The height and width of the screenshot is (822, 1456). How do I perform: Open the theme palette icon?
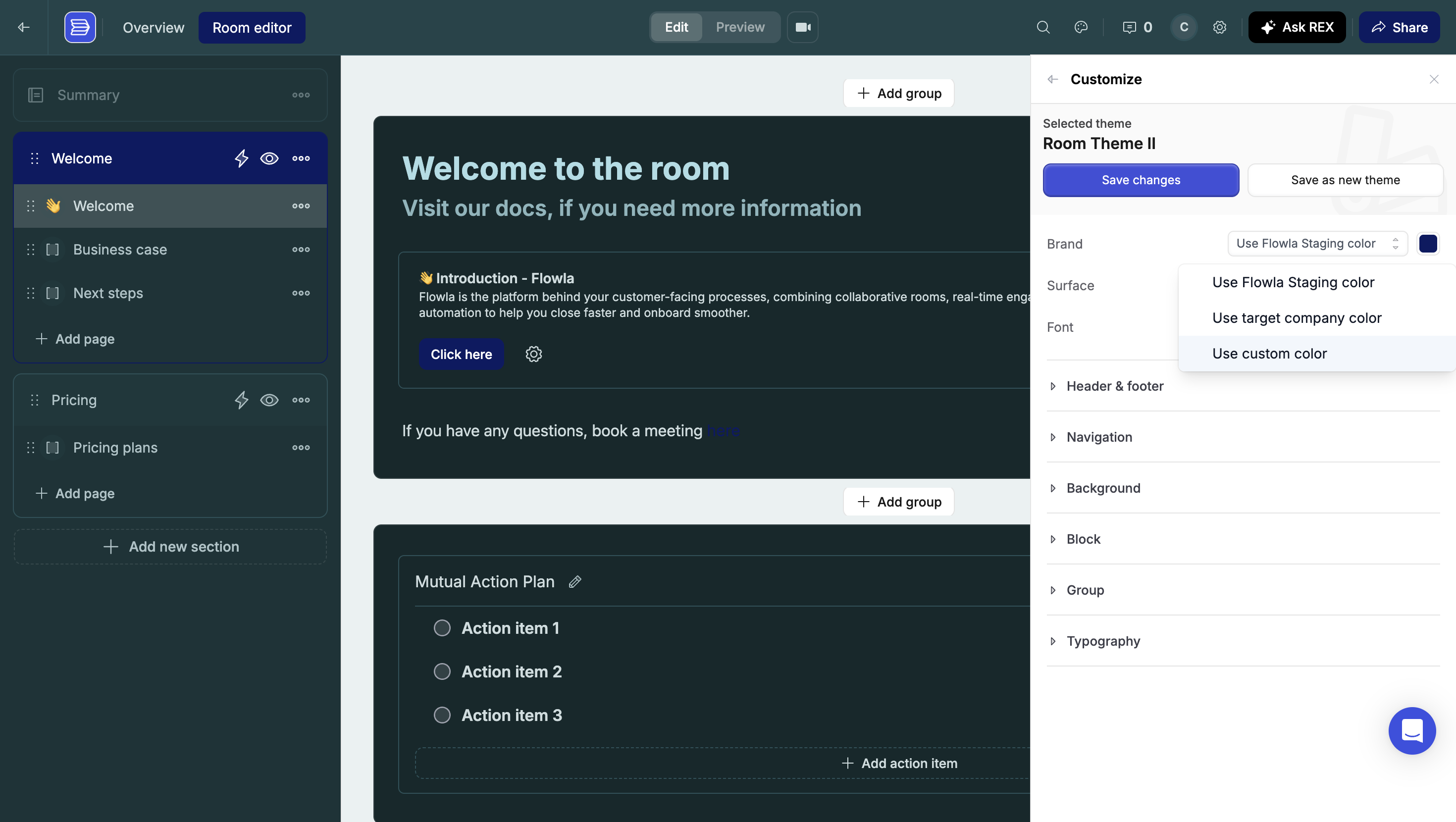click(x=1081, y=27)
